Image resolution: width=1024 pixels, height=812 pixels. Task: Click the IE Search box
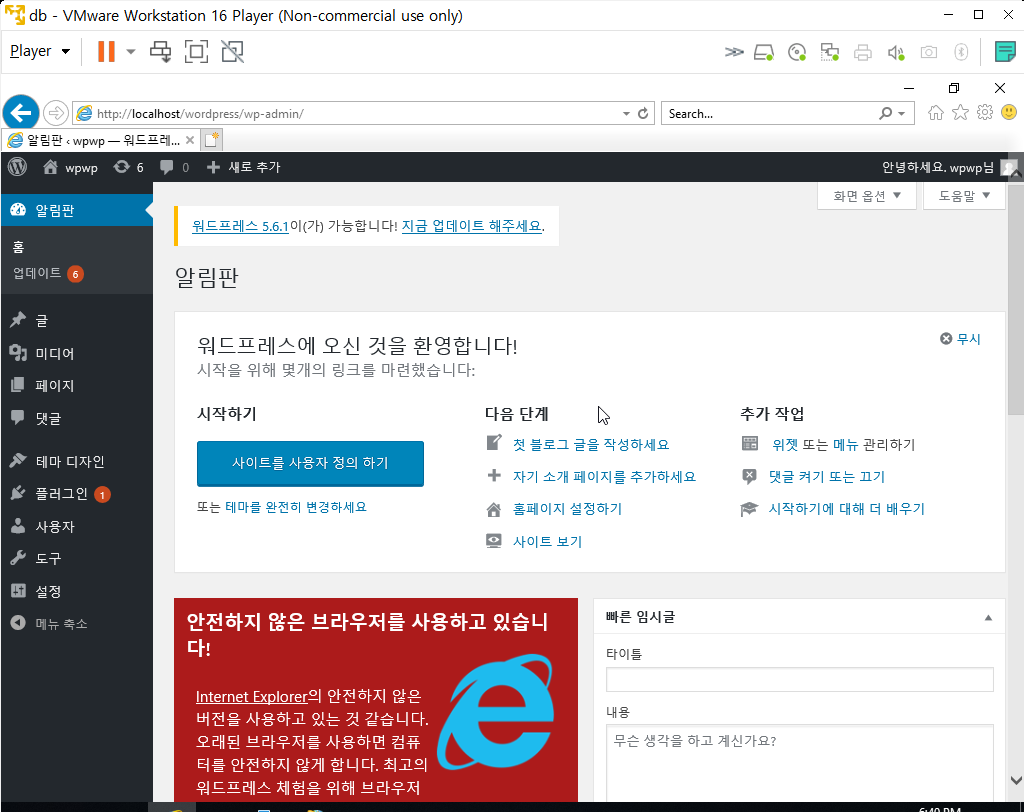pos(771,114)
